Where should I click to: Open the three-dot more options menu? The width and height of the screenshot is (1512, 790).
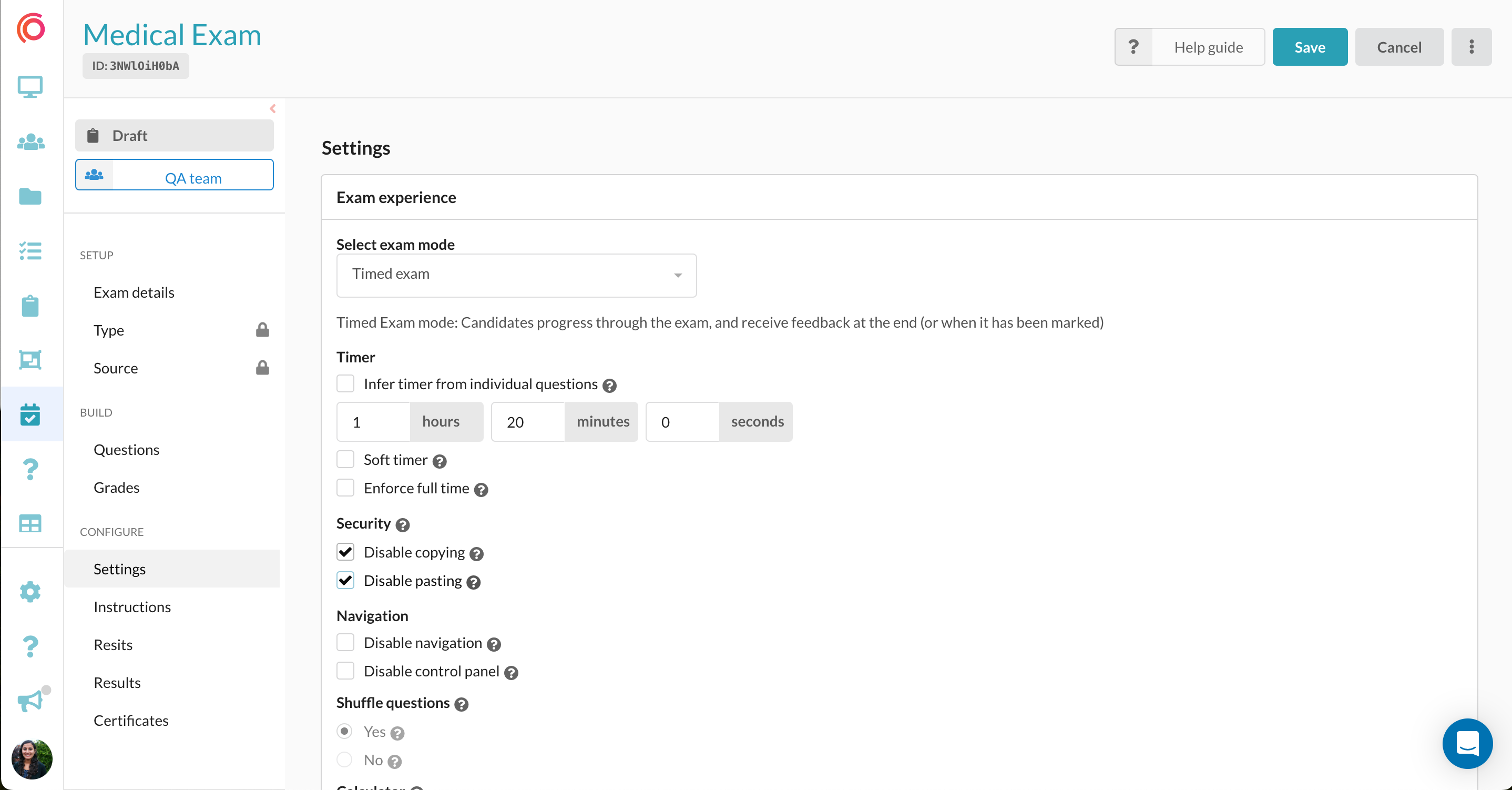[x=1471, y=47]
